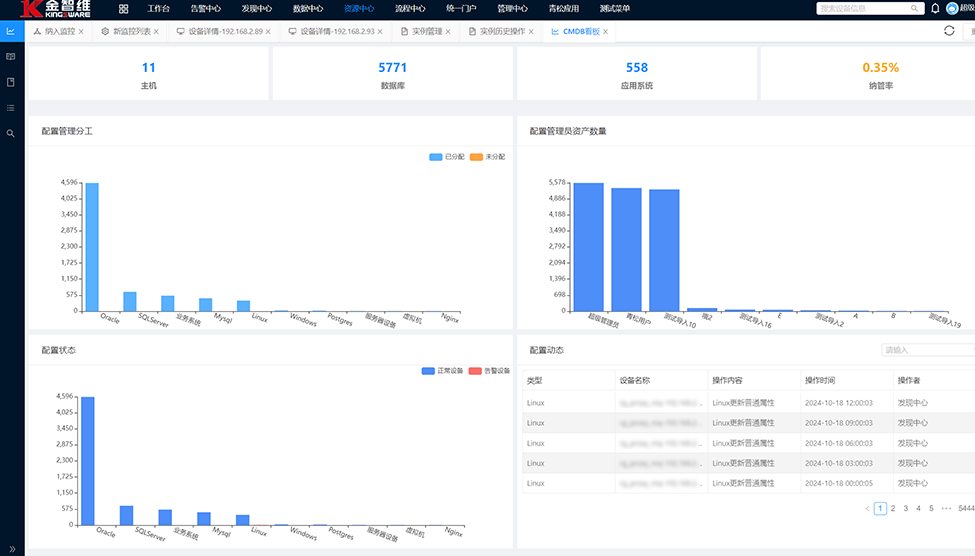975x556 pixels.
Task: Switch to the 实例历史操作 tab
Action: pyautogui.click(x=502, y=31)
